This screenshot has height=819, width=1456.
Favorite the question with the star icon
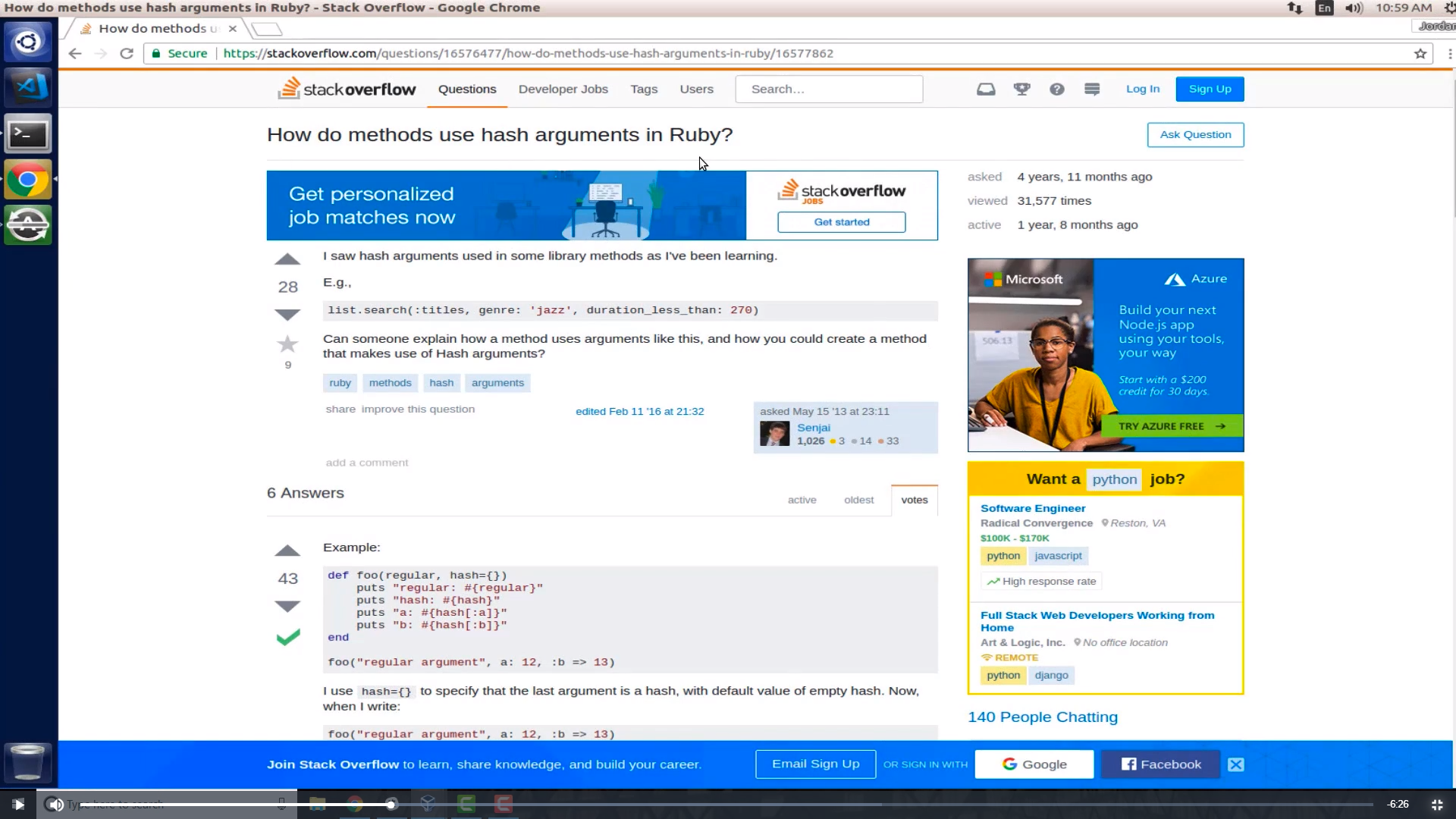click(x=287, y=344)
